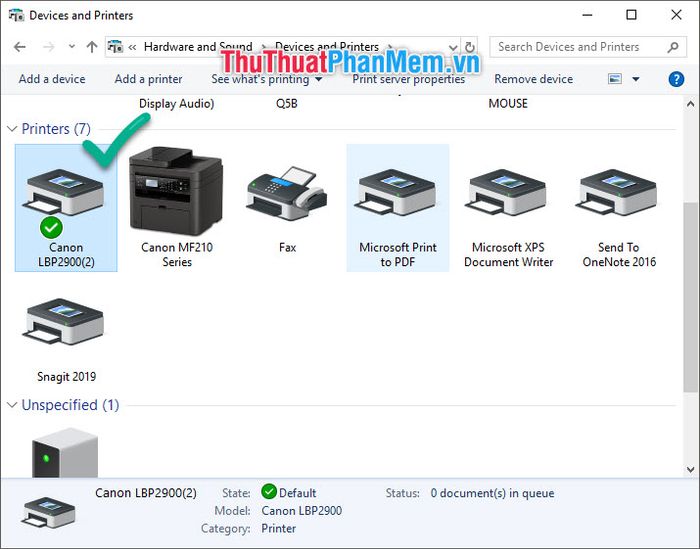Click the address bar location icon

(x=116, y=46)
